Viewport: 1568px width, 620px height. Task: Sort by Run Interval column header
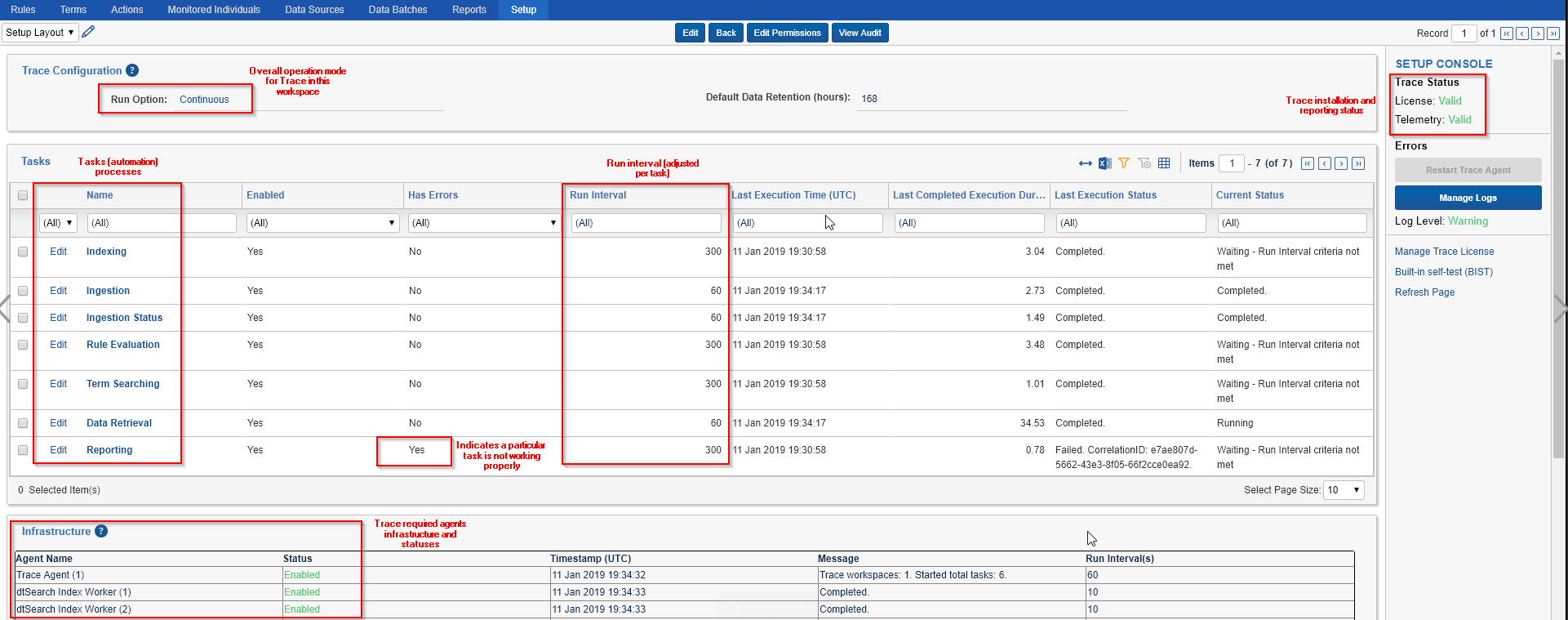[x=597, y=195]
